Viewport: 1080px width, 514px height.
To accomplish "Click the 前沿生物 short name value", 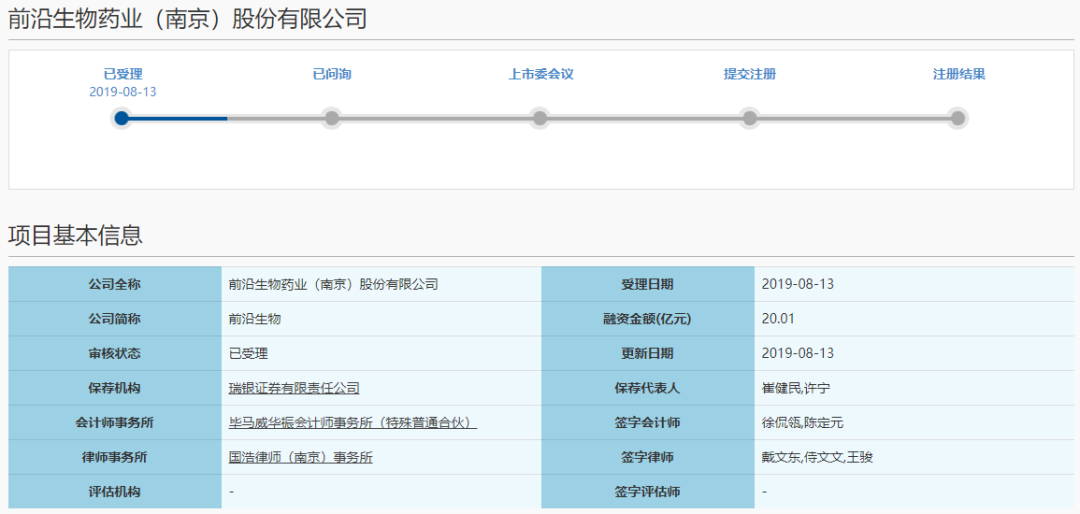I will 255,319.
